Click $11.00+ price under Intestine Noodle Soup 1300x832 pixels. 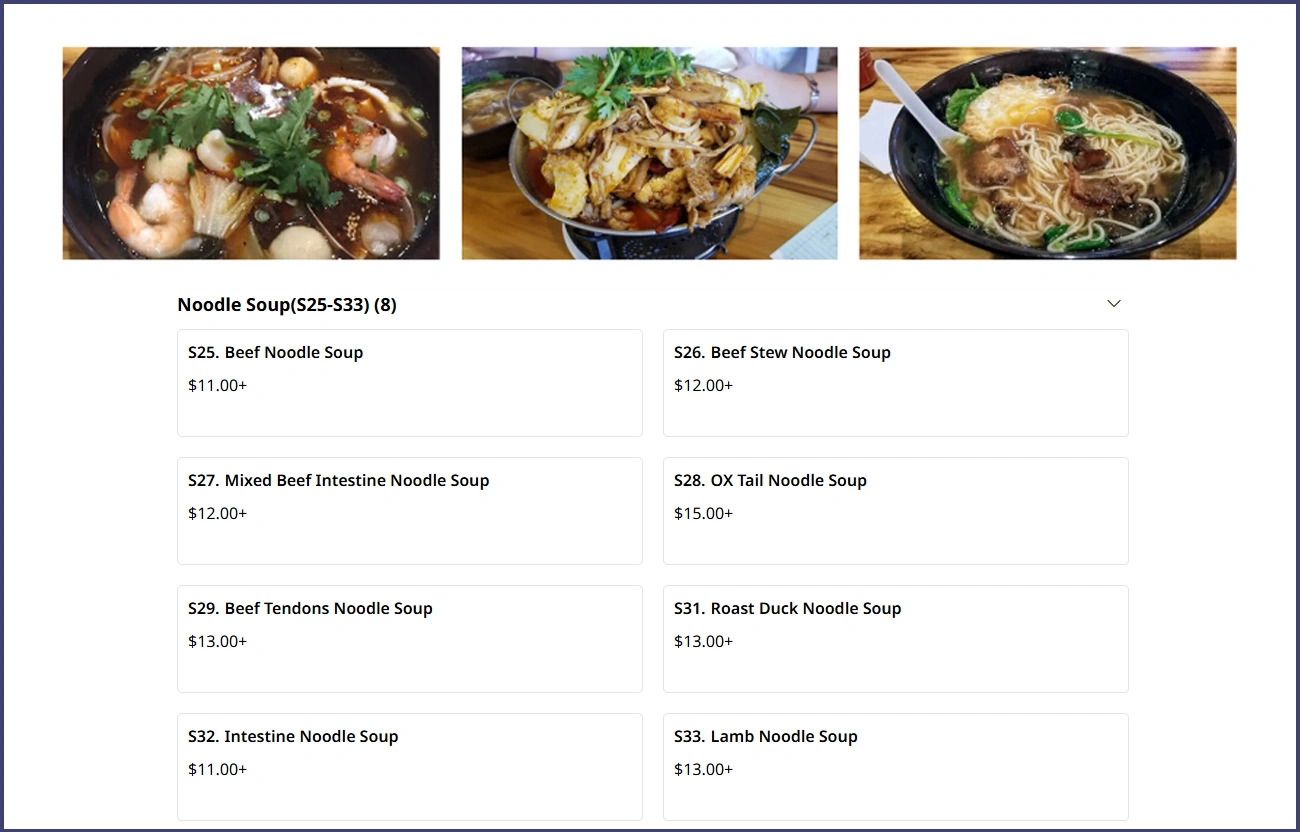(217, 769)
